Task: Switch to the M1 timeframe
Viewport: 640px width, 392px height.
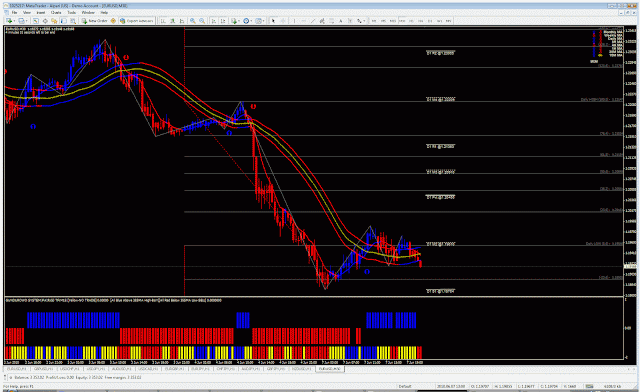Action: 374,21
